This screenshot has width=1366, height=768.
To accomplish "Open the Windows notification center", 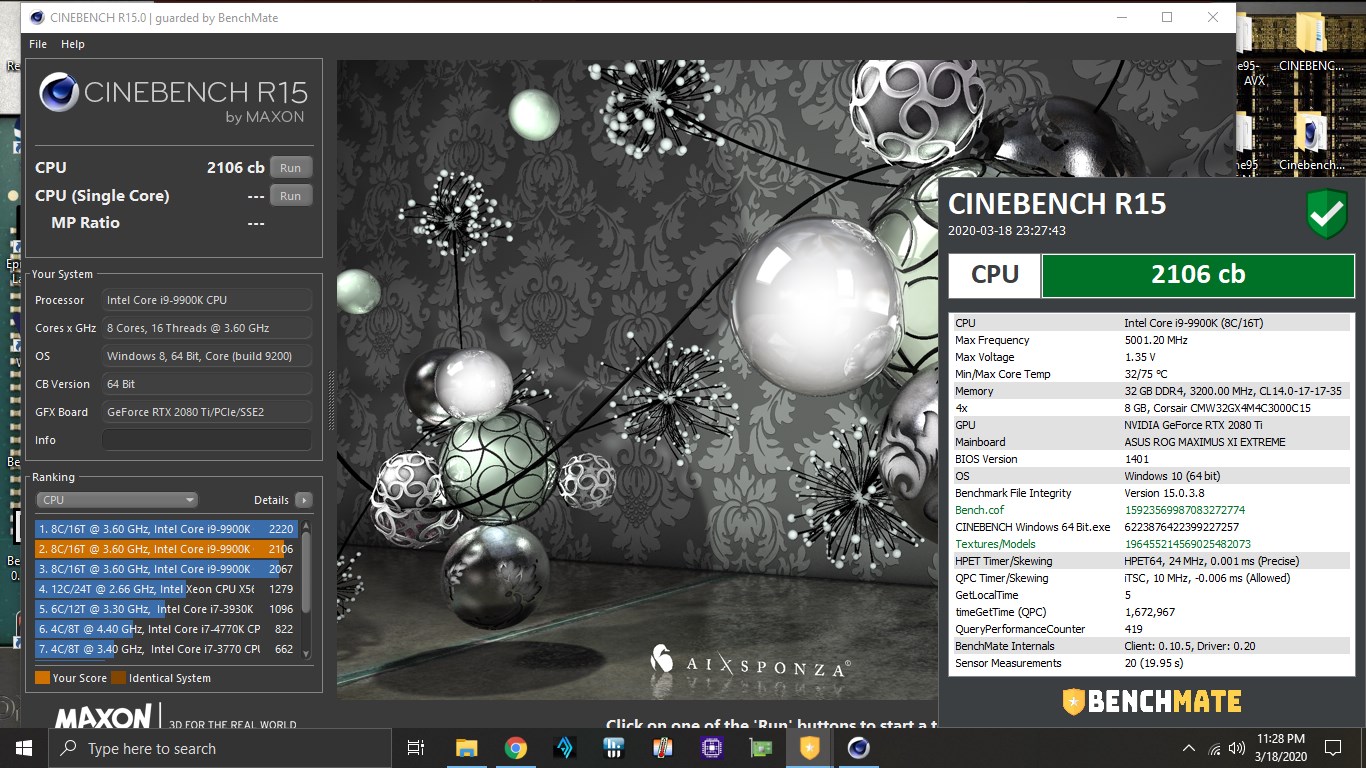I will point(1332,748).
